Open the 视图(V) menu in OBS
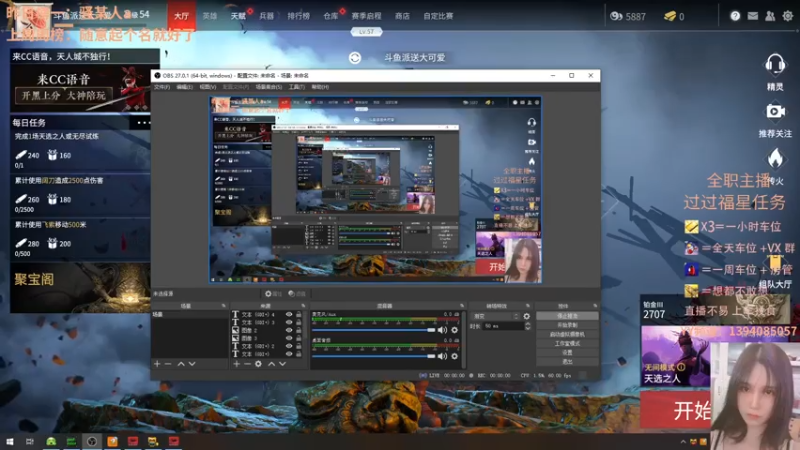Screen dimensions: 800x450 click(207, 87)
